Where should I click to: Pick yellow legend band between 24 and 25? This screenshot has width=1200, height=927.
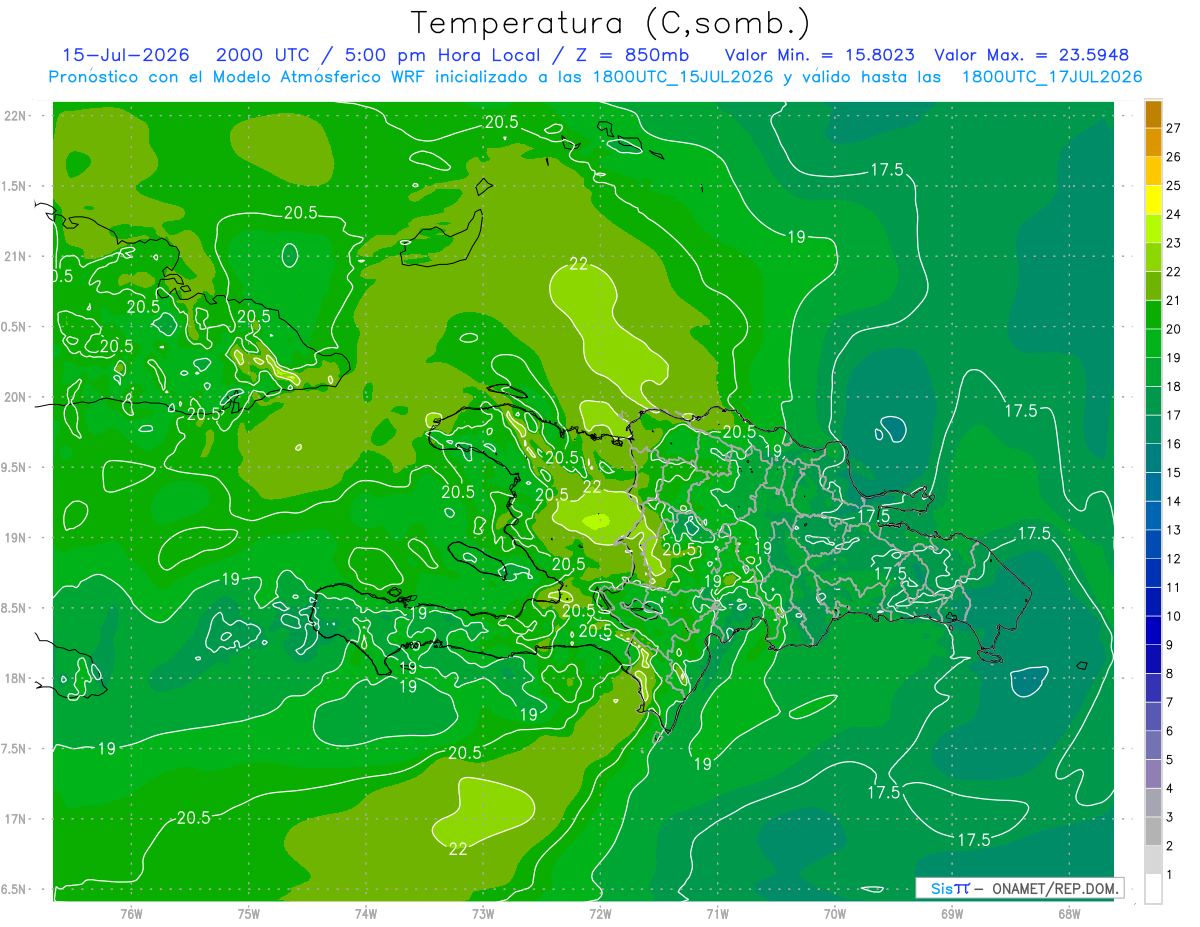(1153, 200)
